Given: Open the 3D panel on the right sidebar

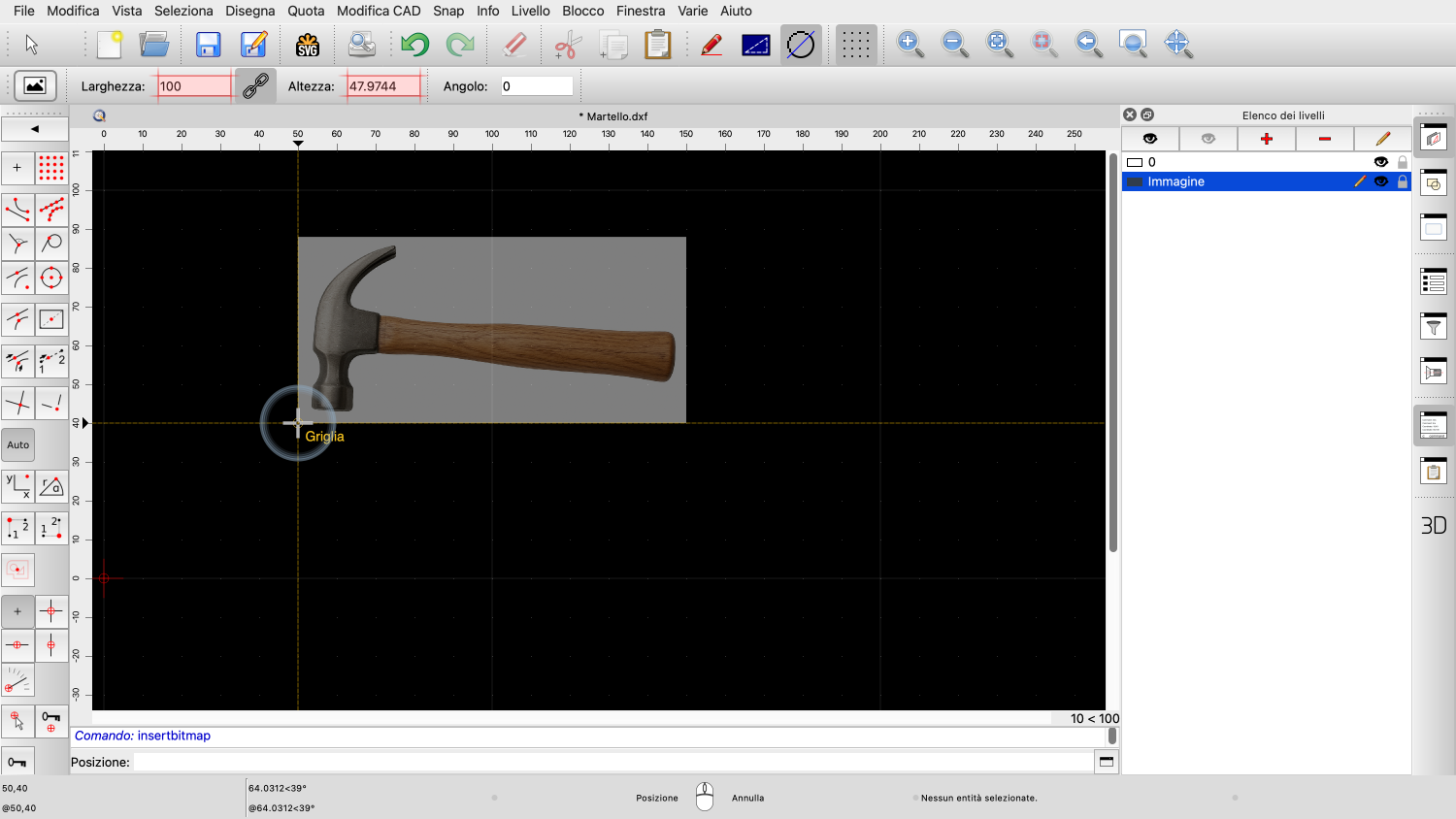Looking at the screenshot, I should (1434, 525).
